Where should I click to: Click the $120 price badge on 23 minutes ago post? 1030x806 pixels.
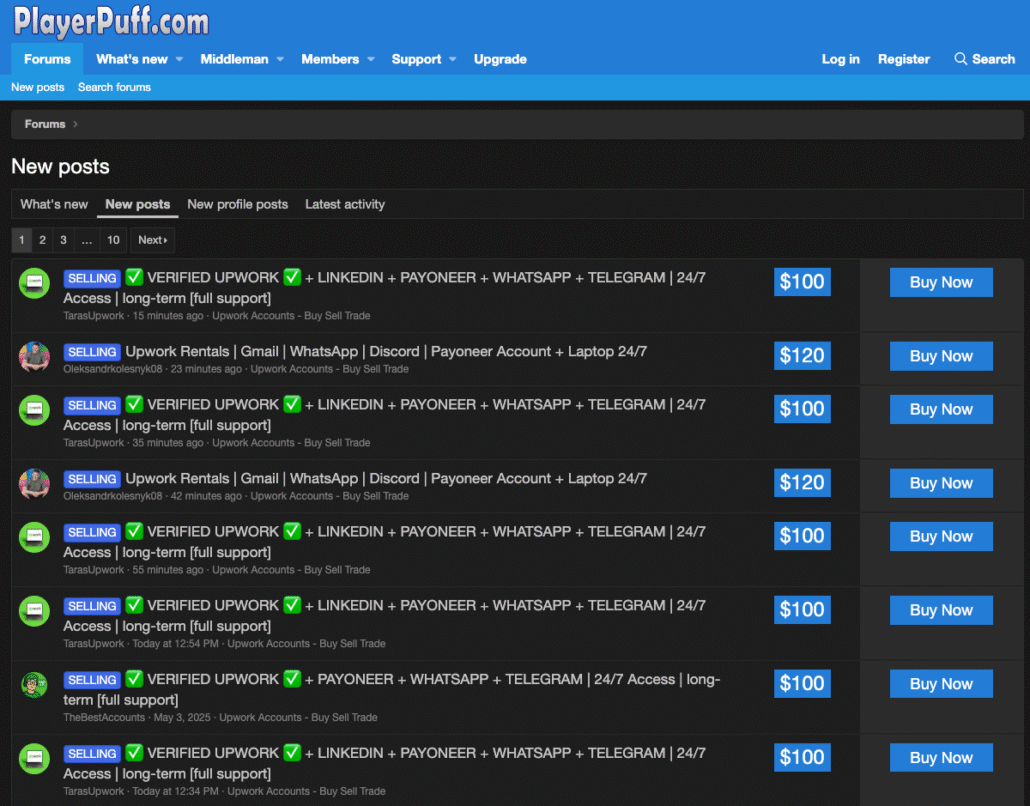(x=802, y=355)
